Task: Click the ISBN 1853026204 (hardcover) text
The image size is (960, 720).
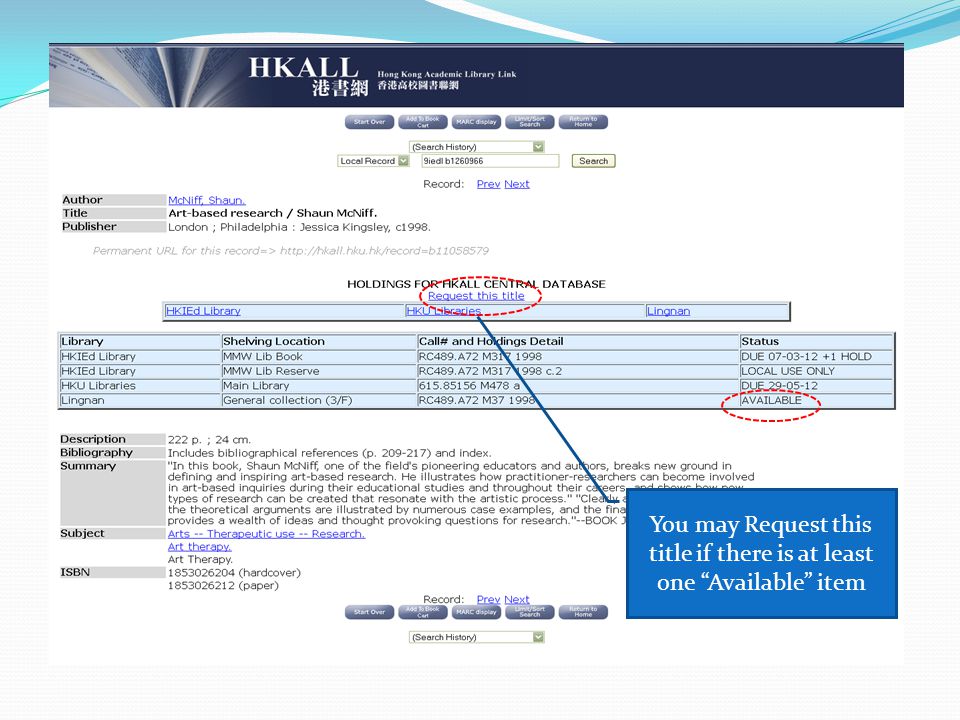Action: 234,573
